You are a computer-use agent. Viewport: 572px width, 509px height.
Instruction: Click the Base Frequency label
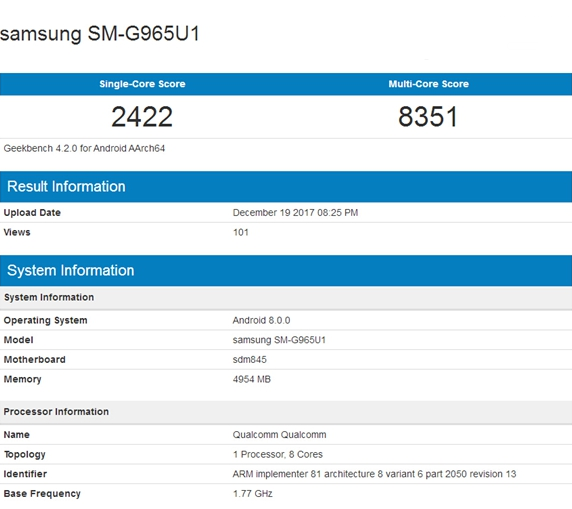coord(42,494)
